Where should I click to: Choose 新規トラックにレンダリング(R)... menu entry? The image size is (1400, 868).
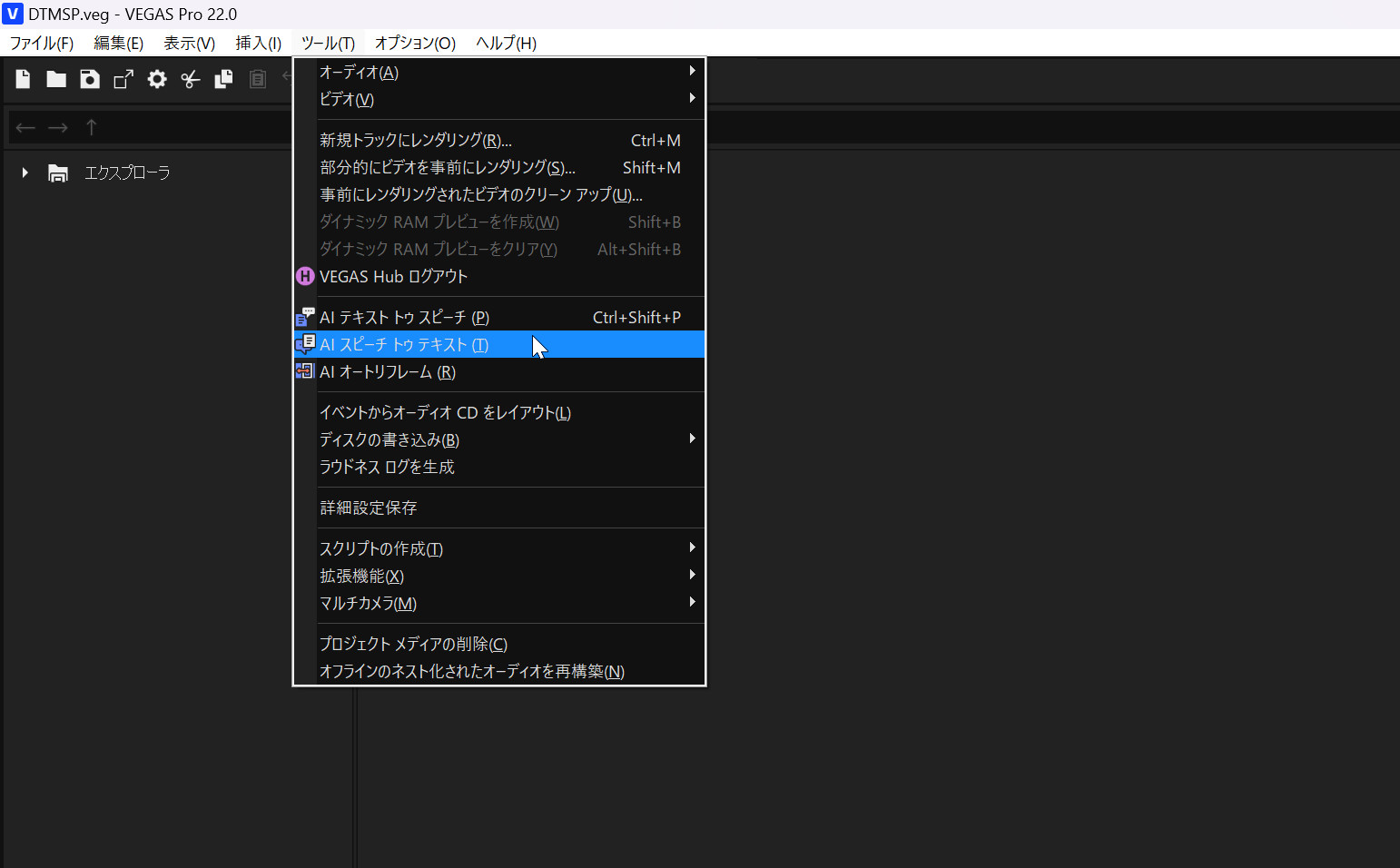click(x=499, y=140)
